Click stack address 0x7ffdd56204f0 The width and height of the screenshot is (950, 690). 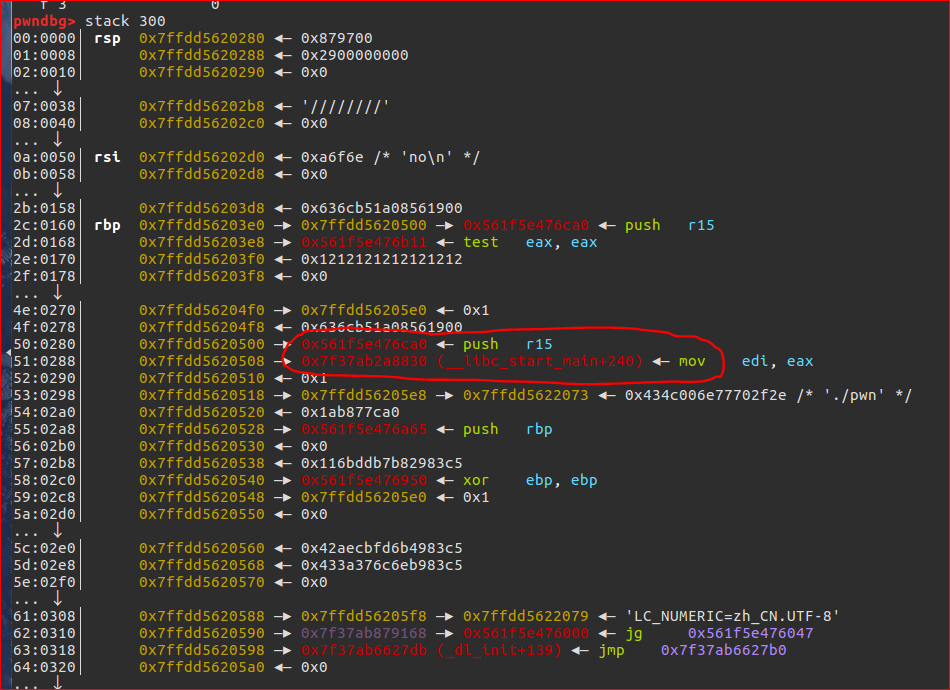(x=202, y=310)
